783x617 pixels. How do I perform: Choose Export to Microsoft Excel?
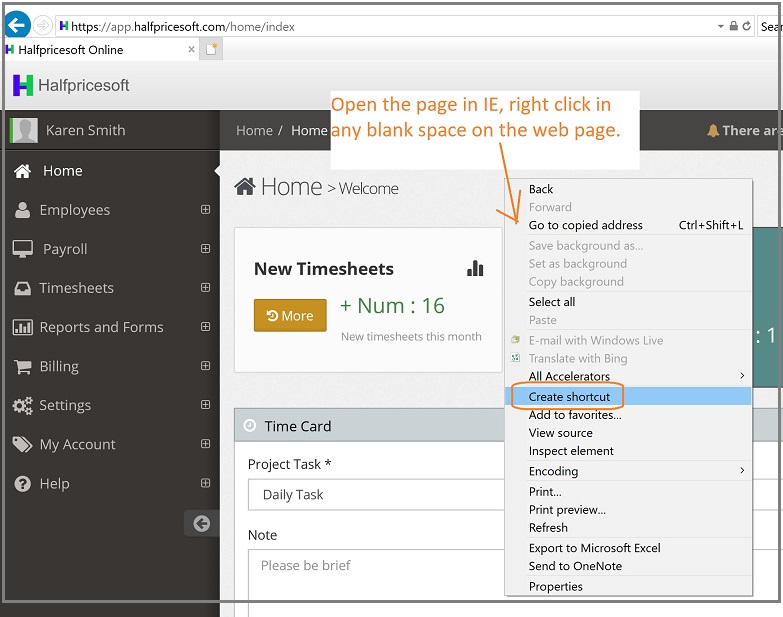[628, 548]
